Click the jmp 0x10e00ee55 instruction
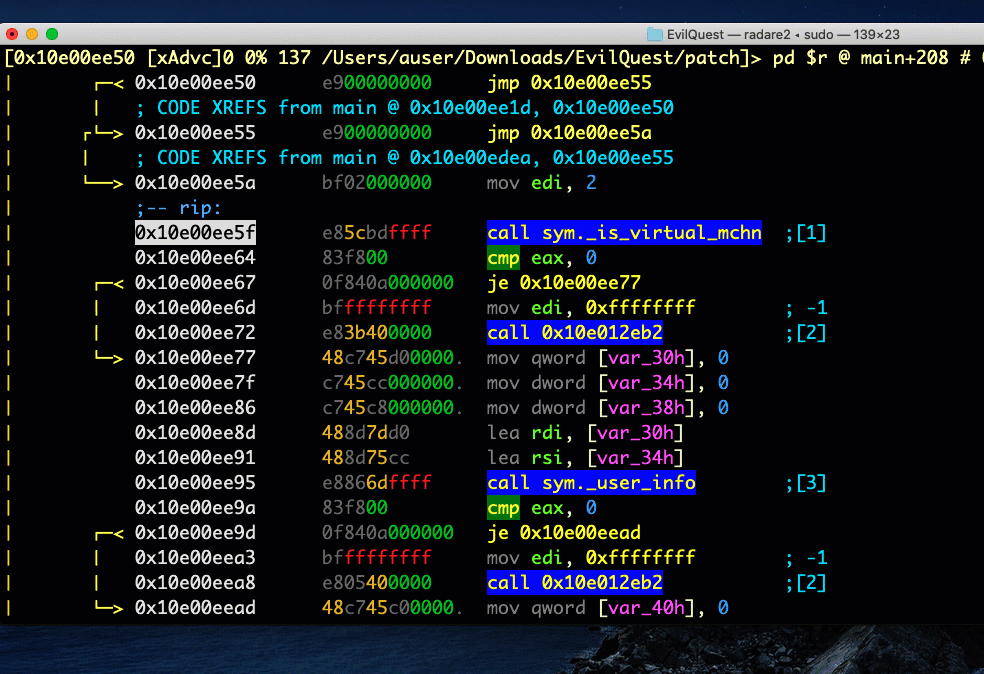 (x=569, y=83)
